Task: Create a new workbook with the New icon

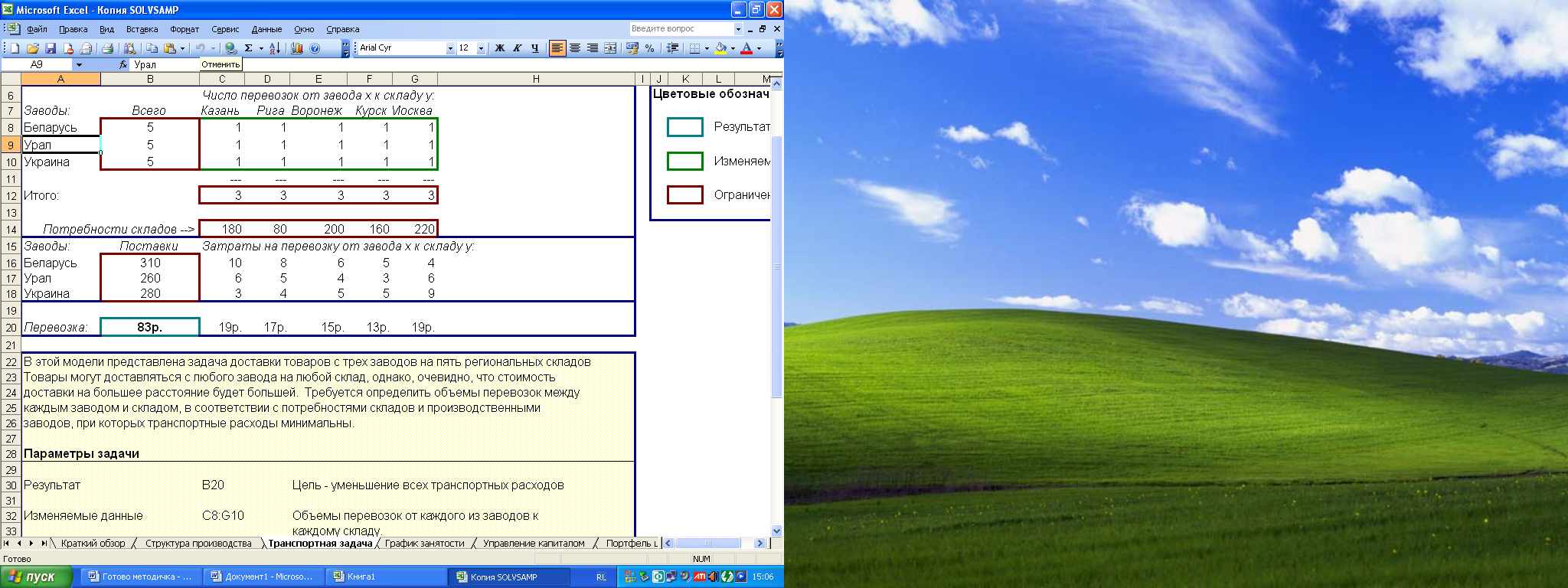Action: point(15,48)
